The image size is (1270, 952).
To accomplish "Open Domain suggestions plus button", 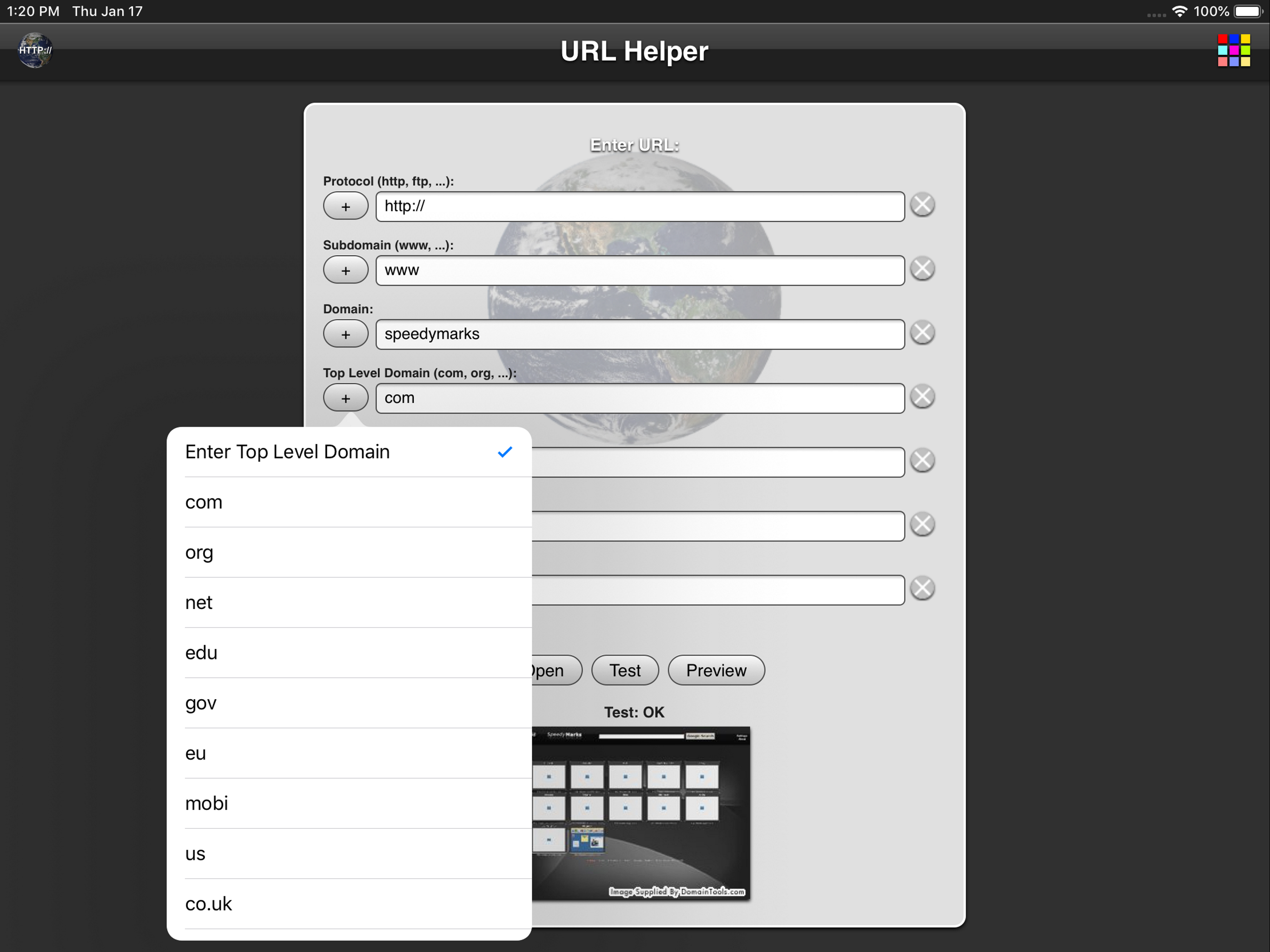I will [345, 334].
